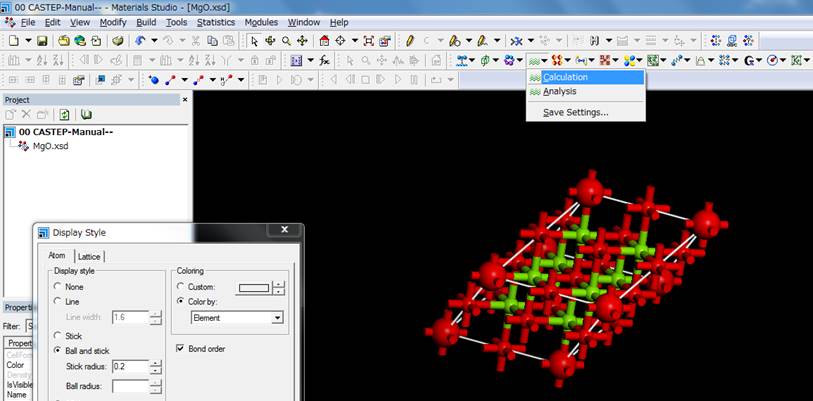Open the CASTEP icon dropdown arrow
Screen dimensions: 813x401
[544, 61]
